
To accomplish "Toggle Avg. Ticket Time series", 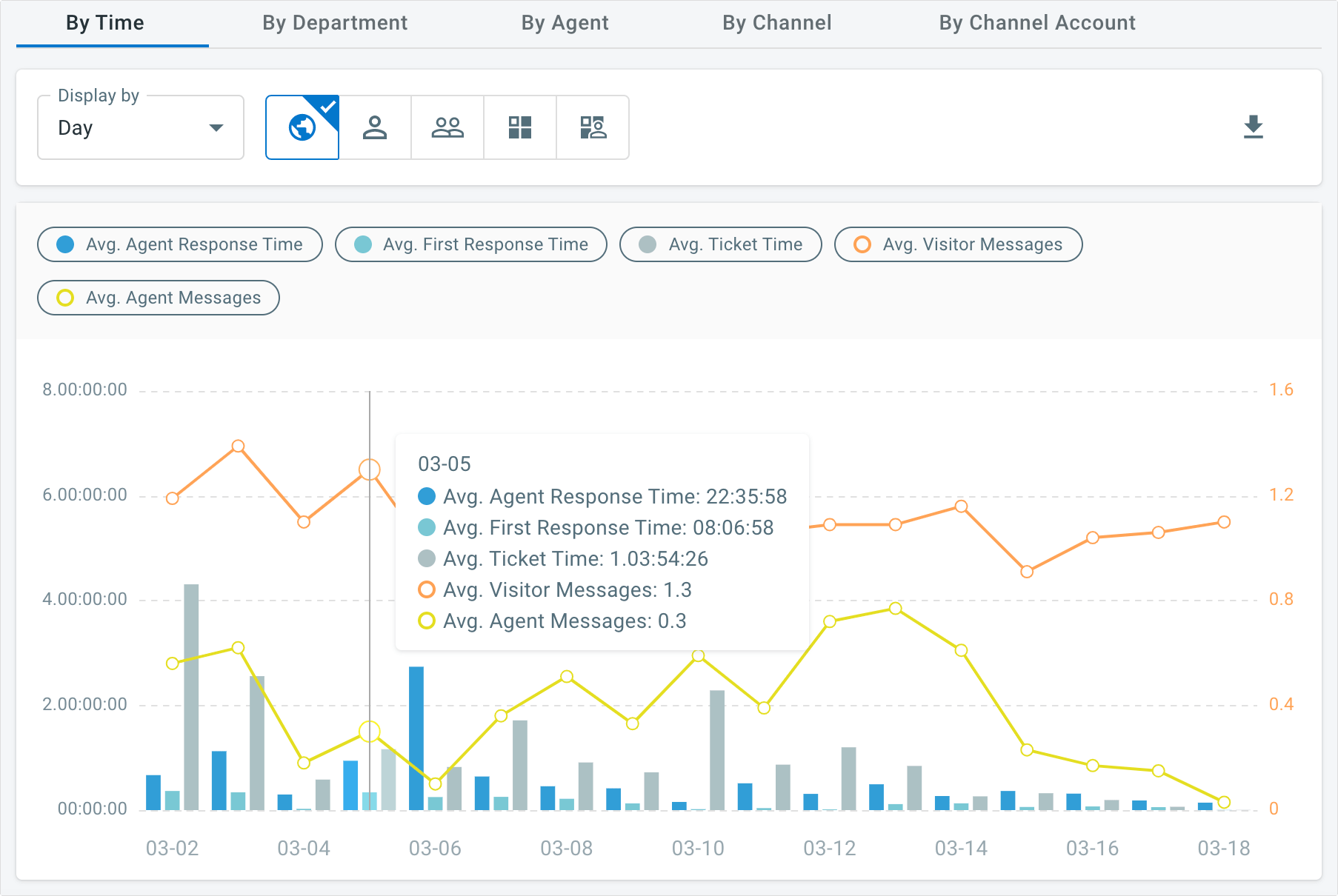I will (x=721, y=244).
